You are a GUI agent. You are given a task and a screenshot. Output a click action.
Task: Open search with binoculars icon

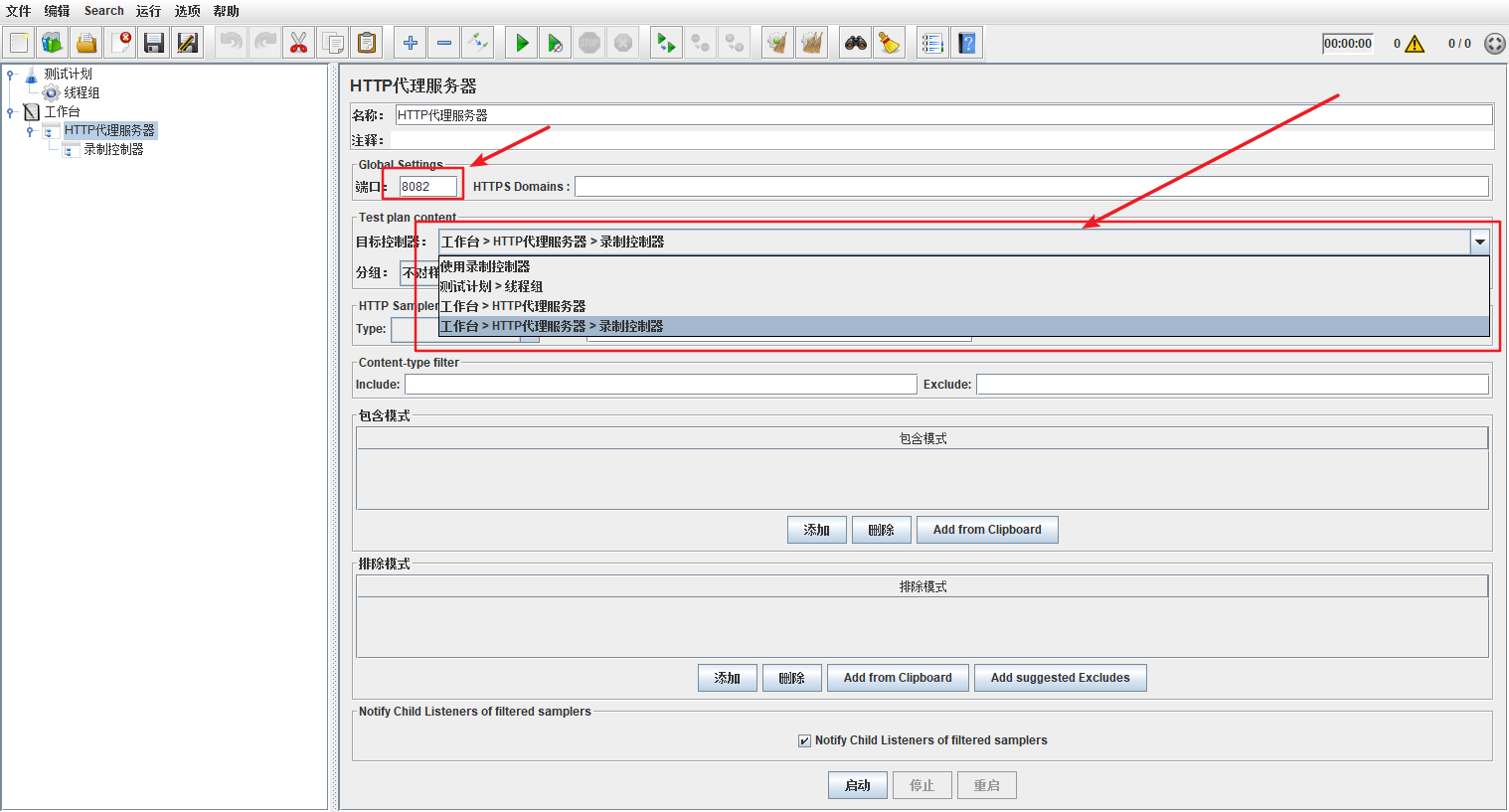pos(855,42)
